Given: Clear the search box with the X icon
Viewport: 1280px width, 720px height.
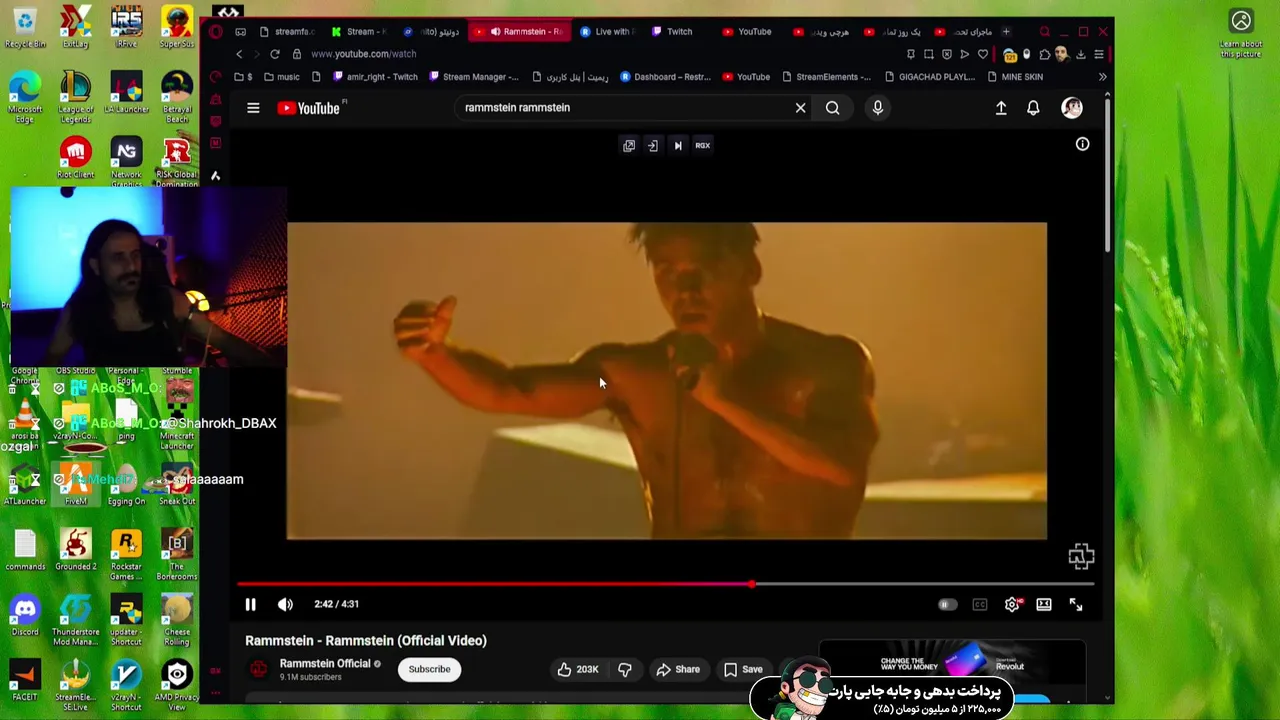Looking at the screenshot, I should [800, 108].
